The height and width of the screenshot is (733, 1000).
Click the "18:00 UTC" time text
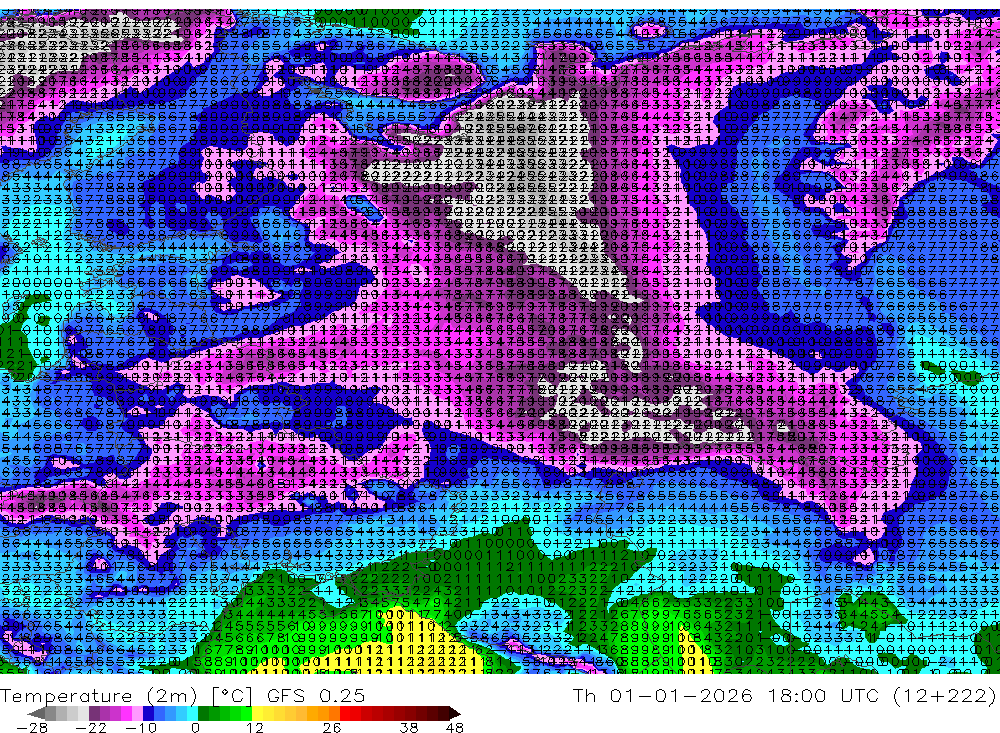(823, 695)
